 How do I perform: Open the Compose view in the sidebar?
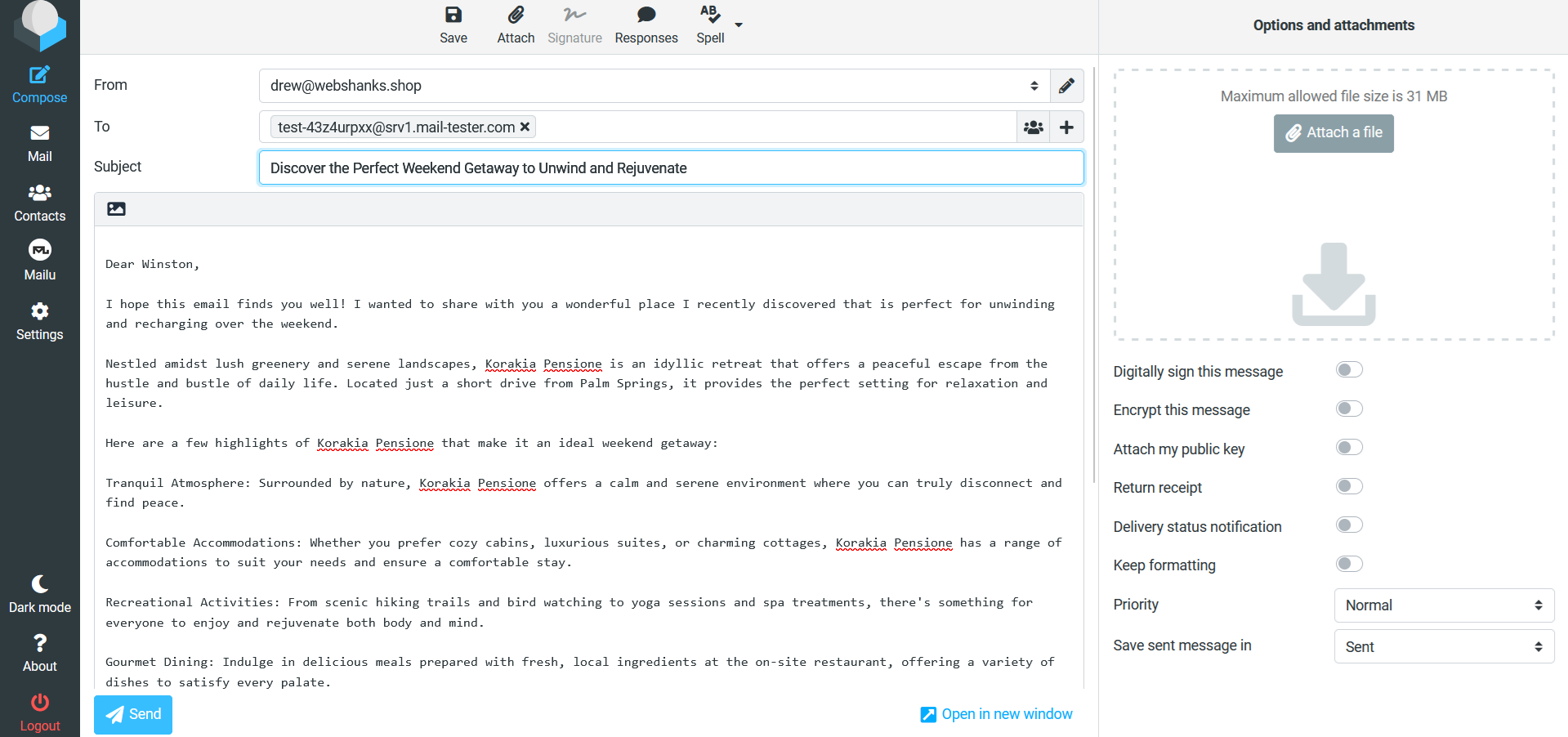click(39, 85)
